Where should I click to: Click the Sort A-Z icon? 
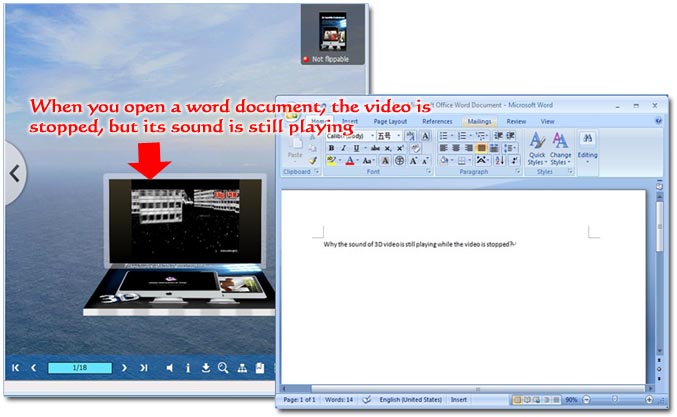point(500,161)
